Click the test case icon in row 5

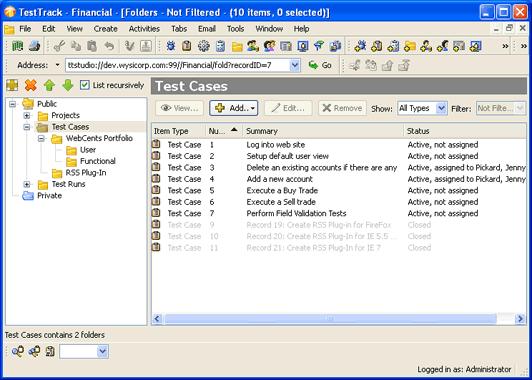[x=156, y=190]
